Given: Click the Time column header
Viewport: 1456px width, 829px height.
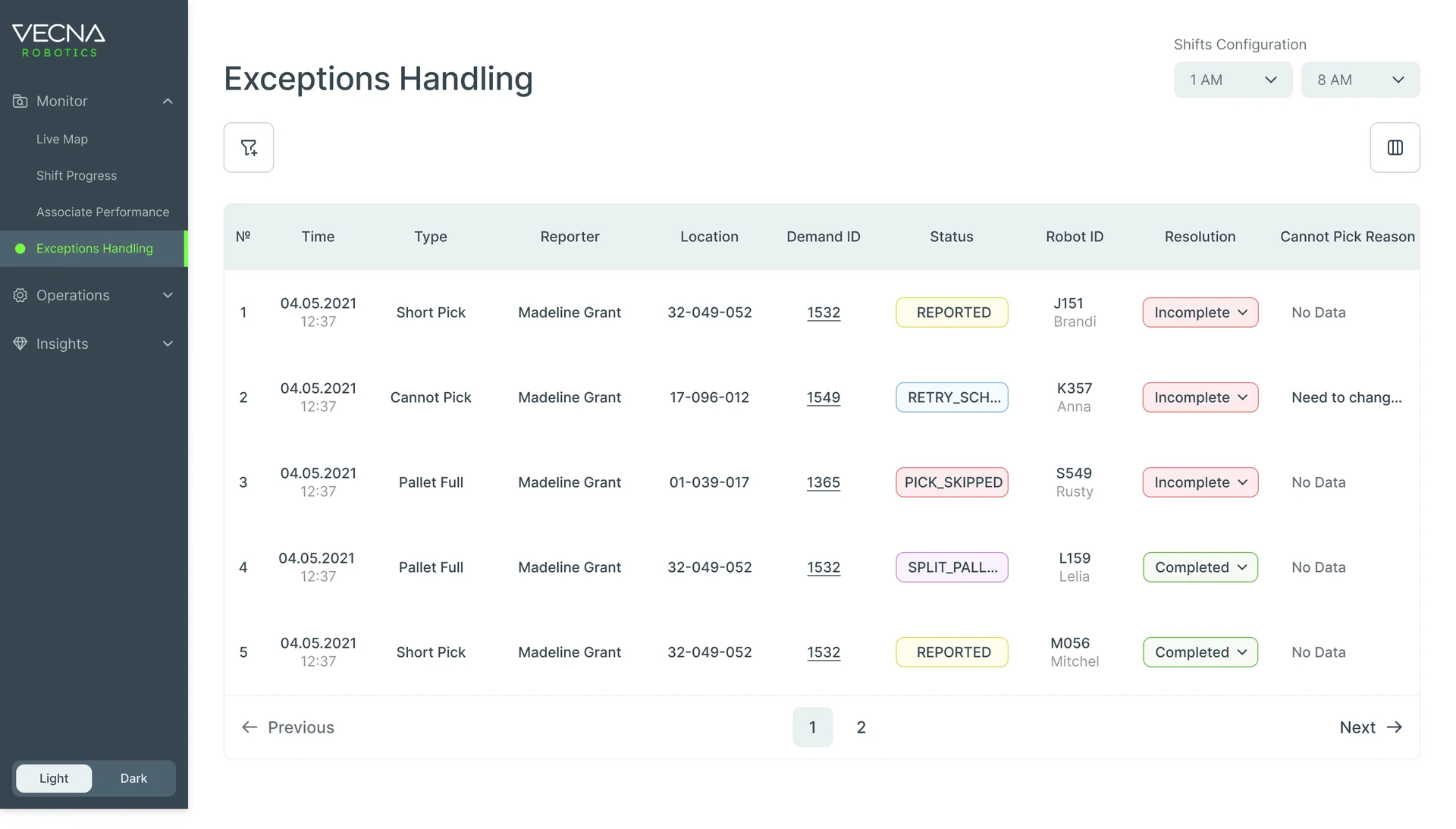Looking at the screenshot, I should [x=318, y=237].
